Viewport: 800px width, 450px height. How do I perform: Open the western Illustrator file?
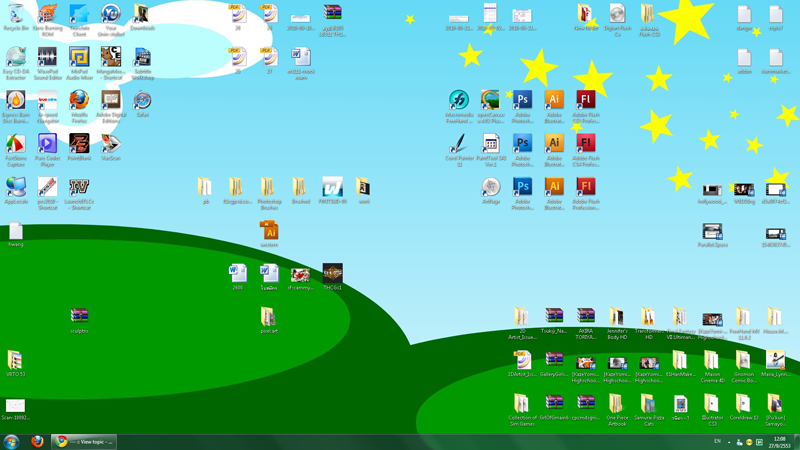(x=269, y=234)
